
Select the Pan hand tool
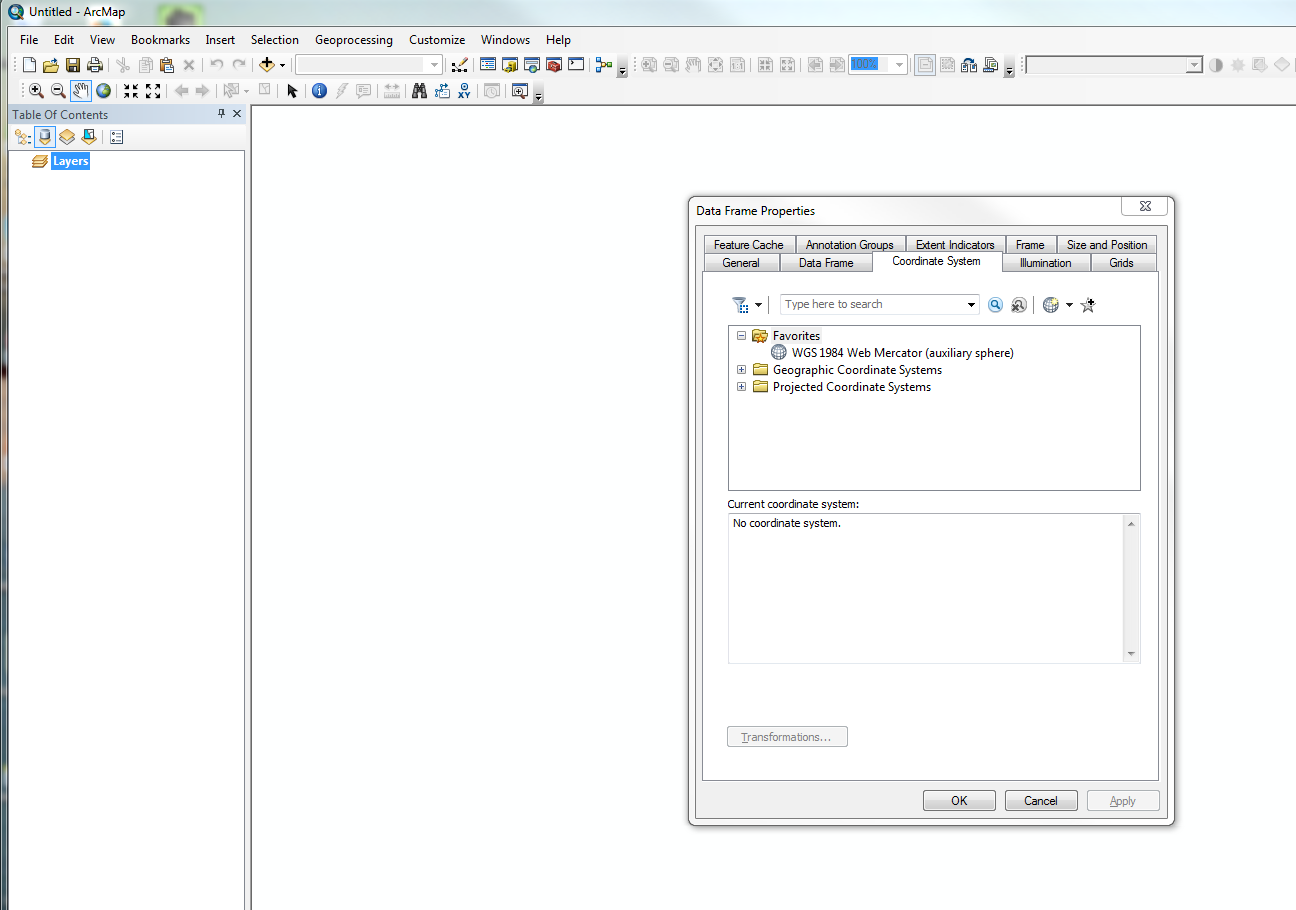point(81,91)
